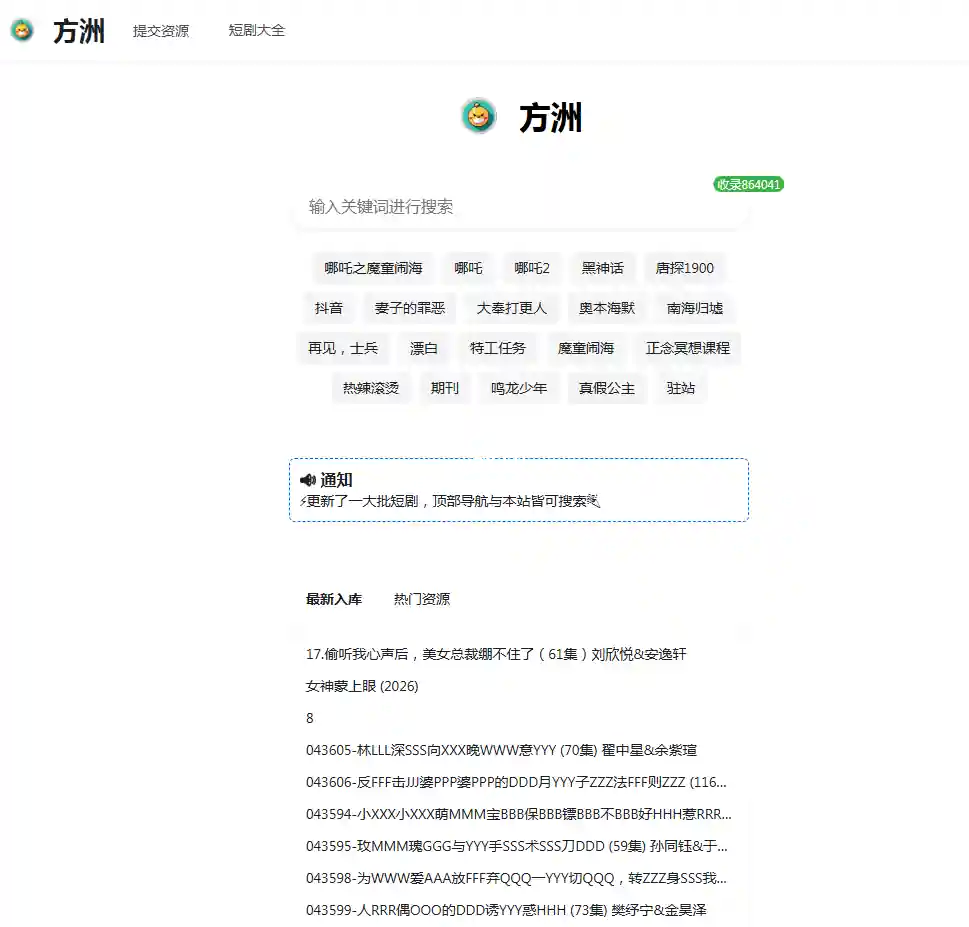Open the entry starting with 17.偷听我心声后
Image resolution: width=969 pixels, height=927 pixels.
pos(495,654)
